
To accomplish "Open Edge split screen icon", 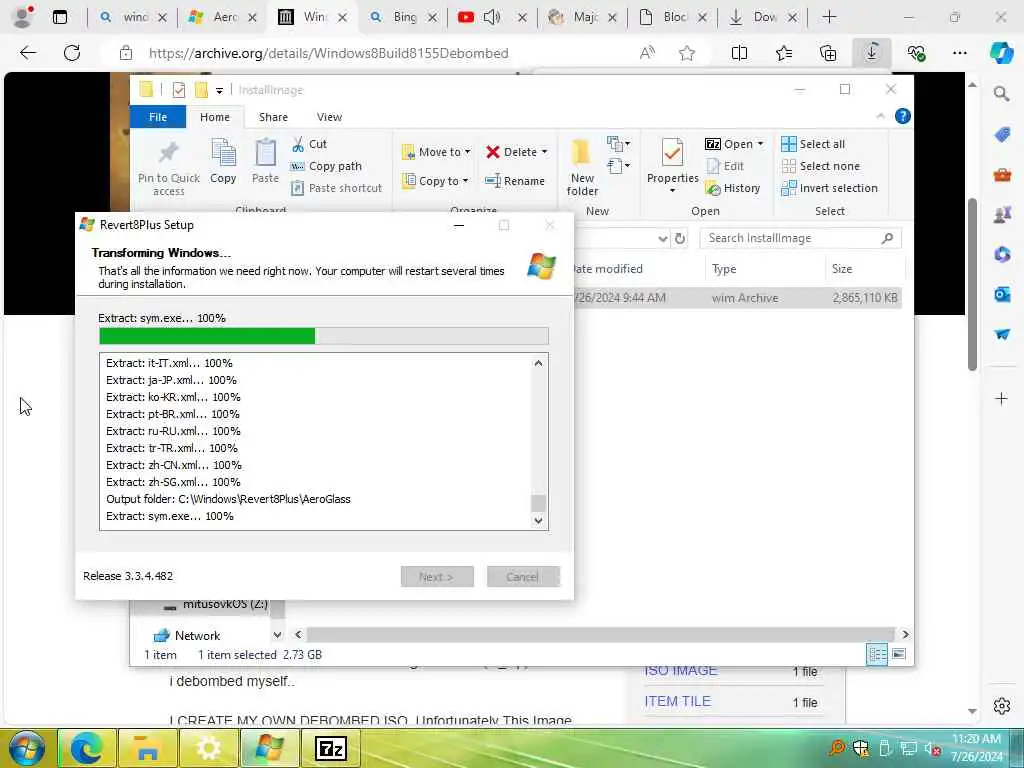I will 739,53.
